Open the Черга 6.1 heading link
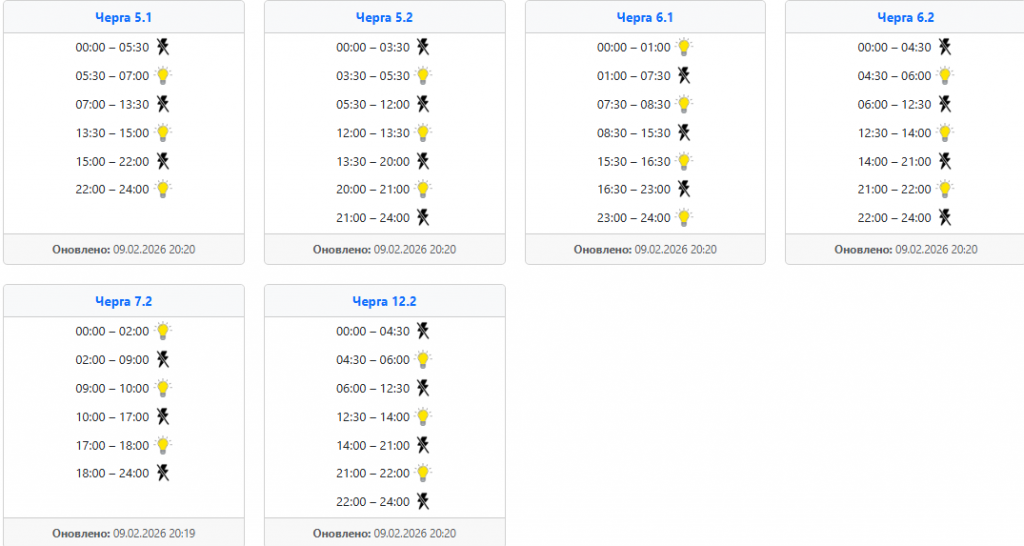 click(645, 17)
